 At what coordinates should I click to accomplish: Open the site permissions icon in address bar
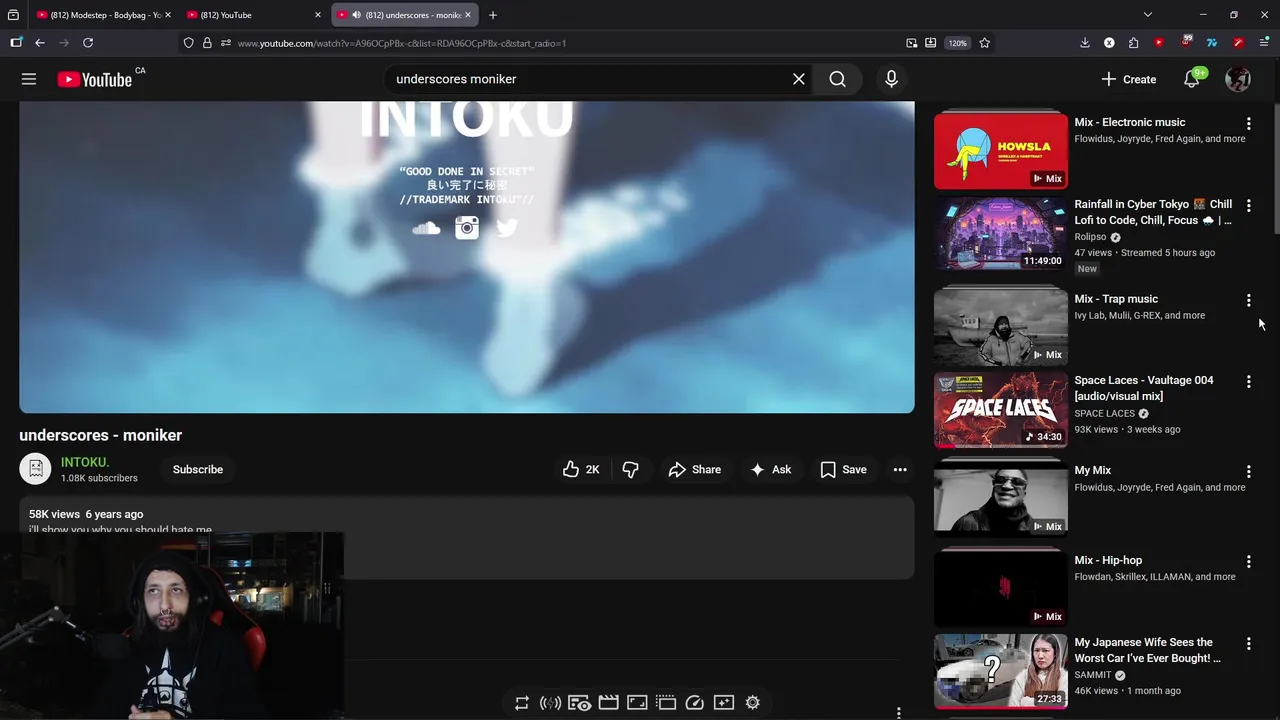pos(226,43)
